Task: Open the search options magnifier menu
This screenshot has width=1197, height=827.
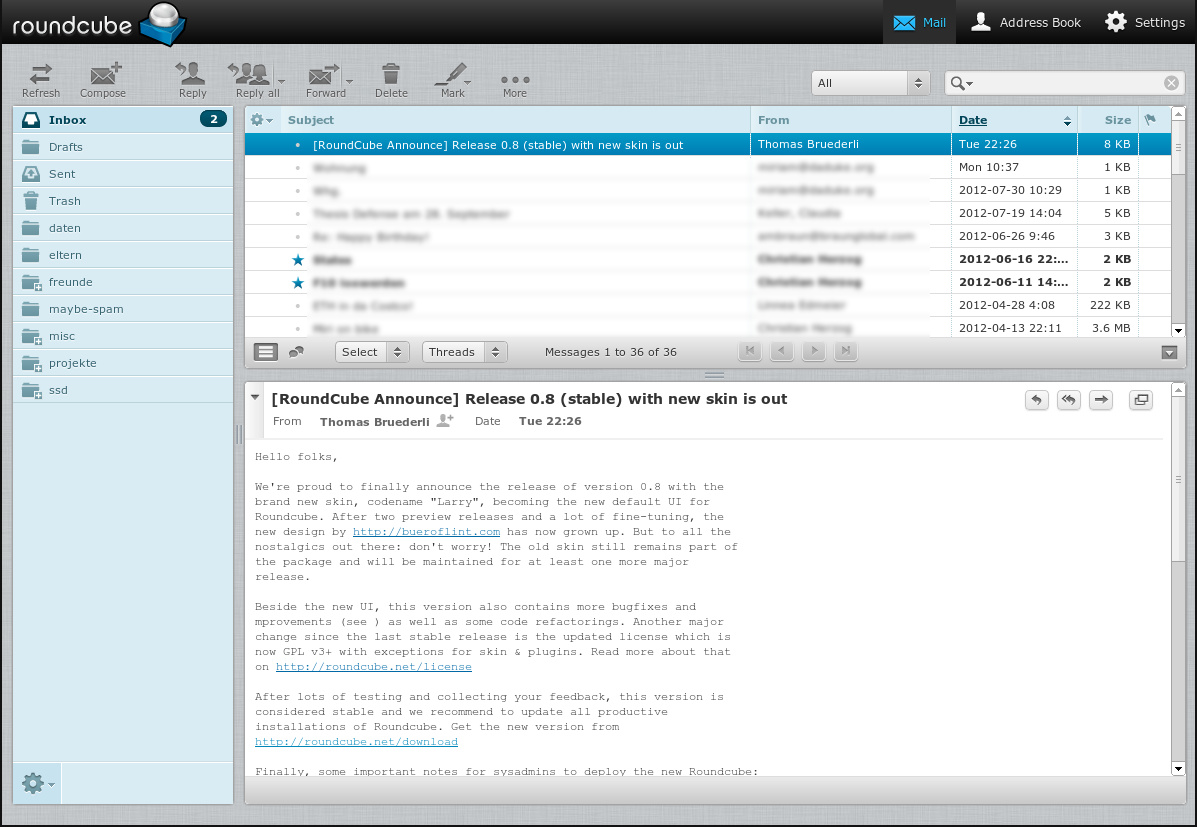Action: coord(961,83)
